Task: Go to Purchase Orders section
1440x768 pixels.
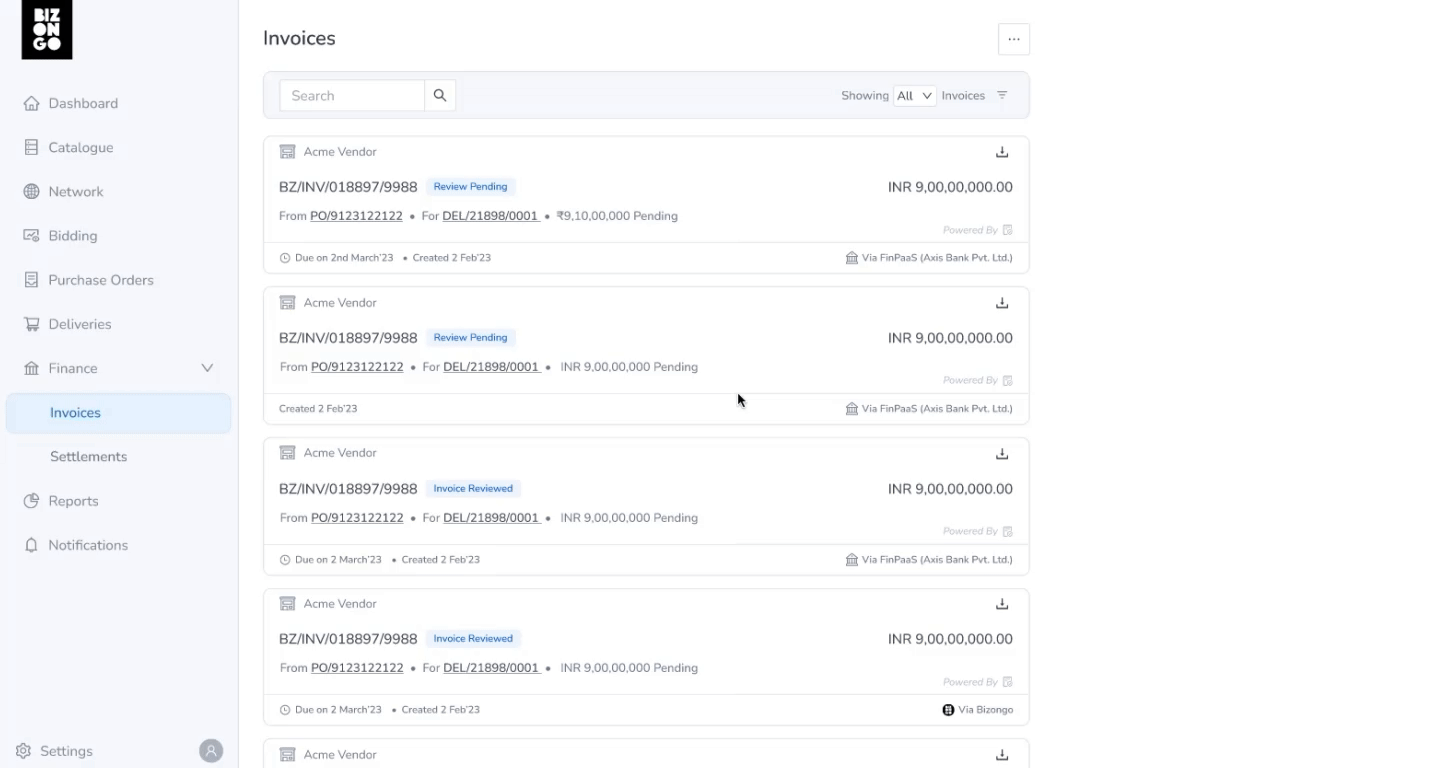Action: [x=100, y=280]
